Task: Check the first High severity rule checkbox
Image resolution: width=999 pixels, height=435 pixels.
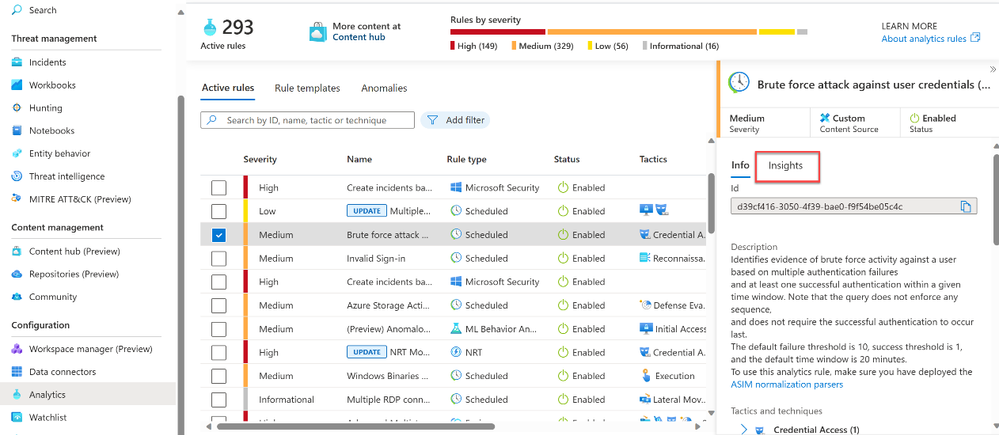Action: [x=219, y=188]
